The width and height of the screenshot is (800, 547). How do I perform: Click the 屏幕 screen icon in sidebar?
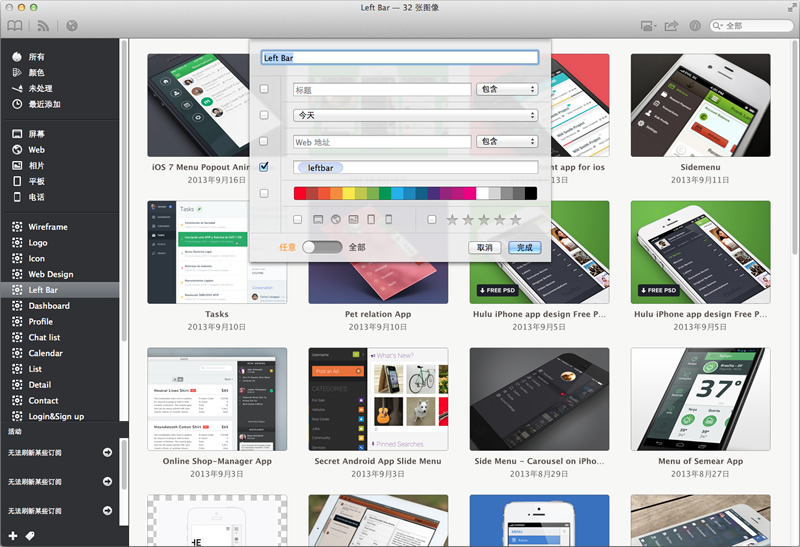tap(17, 134)
